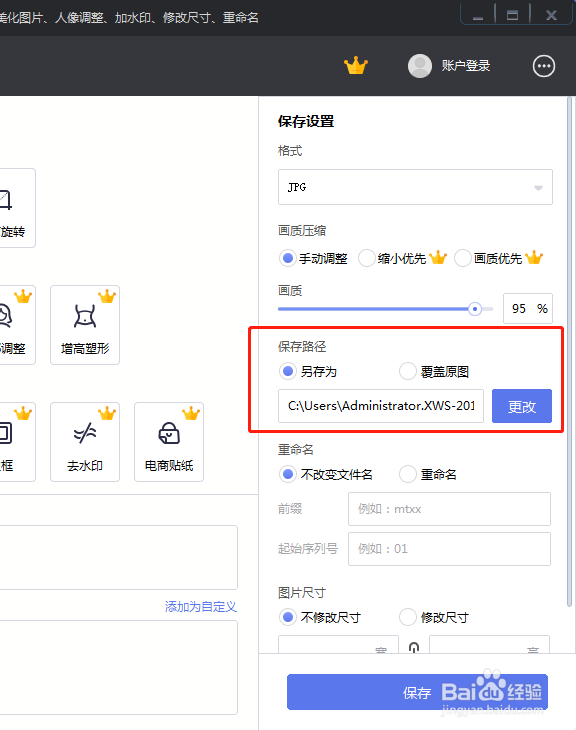Click the aspect ratio lock icon
This screenshot has height=730, width=576.
click(x=413, y=647)
